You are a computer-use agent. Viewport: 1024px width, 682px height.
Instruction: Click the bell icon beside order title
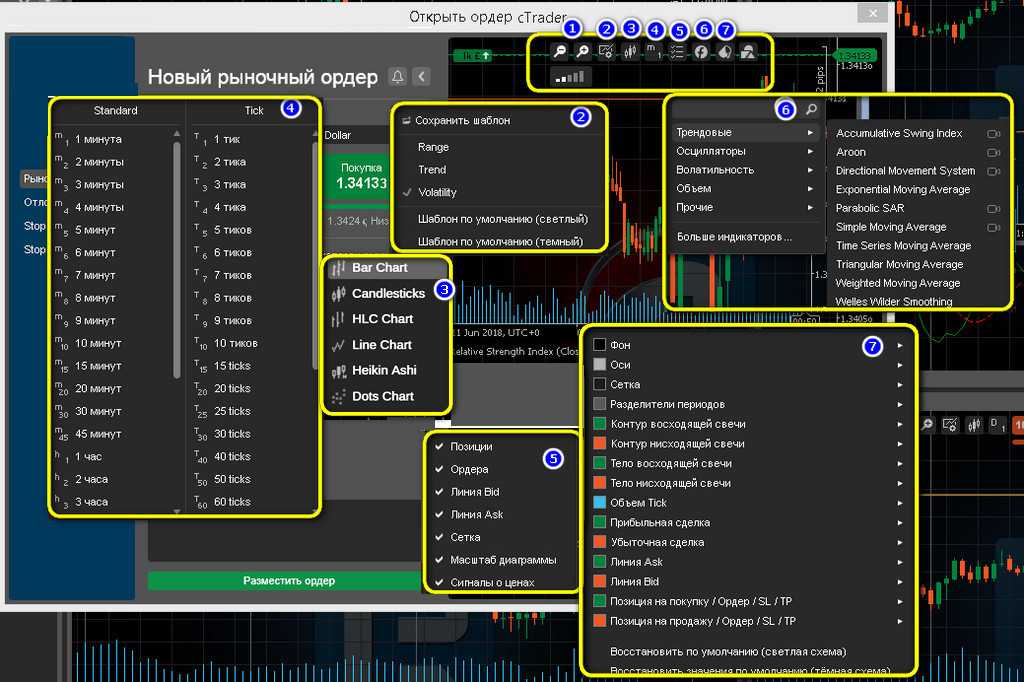(397, 77)
